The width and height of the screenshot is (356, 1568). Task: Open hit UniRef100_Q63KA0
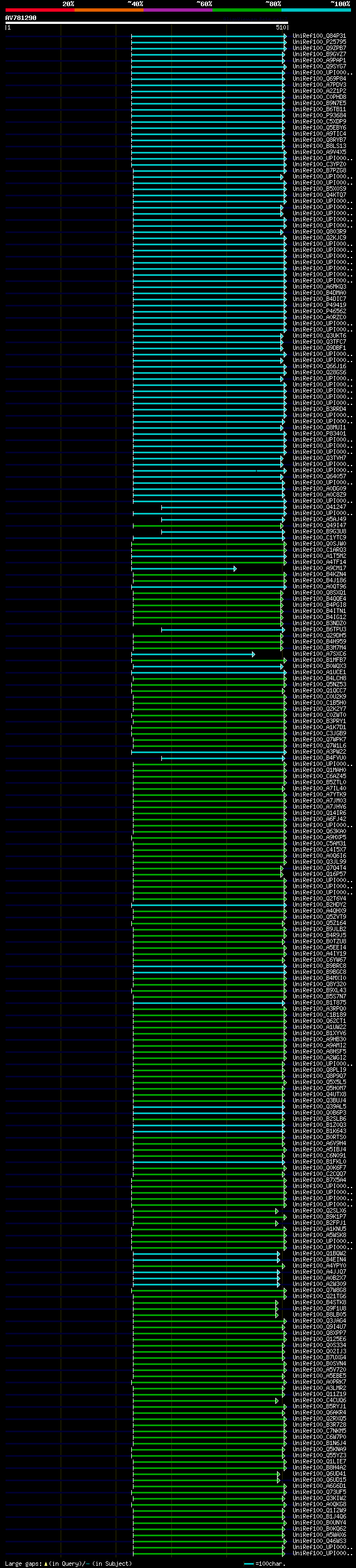[x=319, y=832]
